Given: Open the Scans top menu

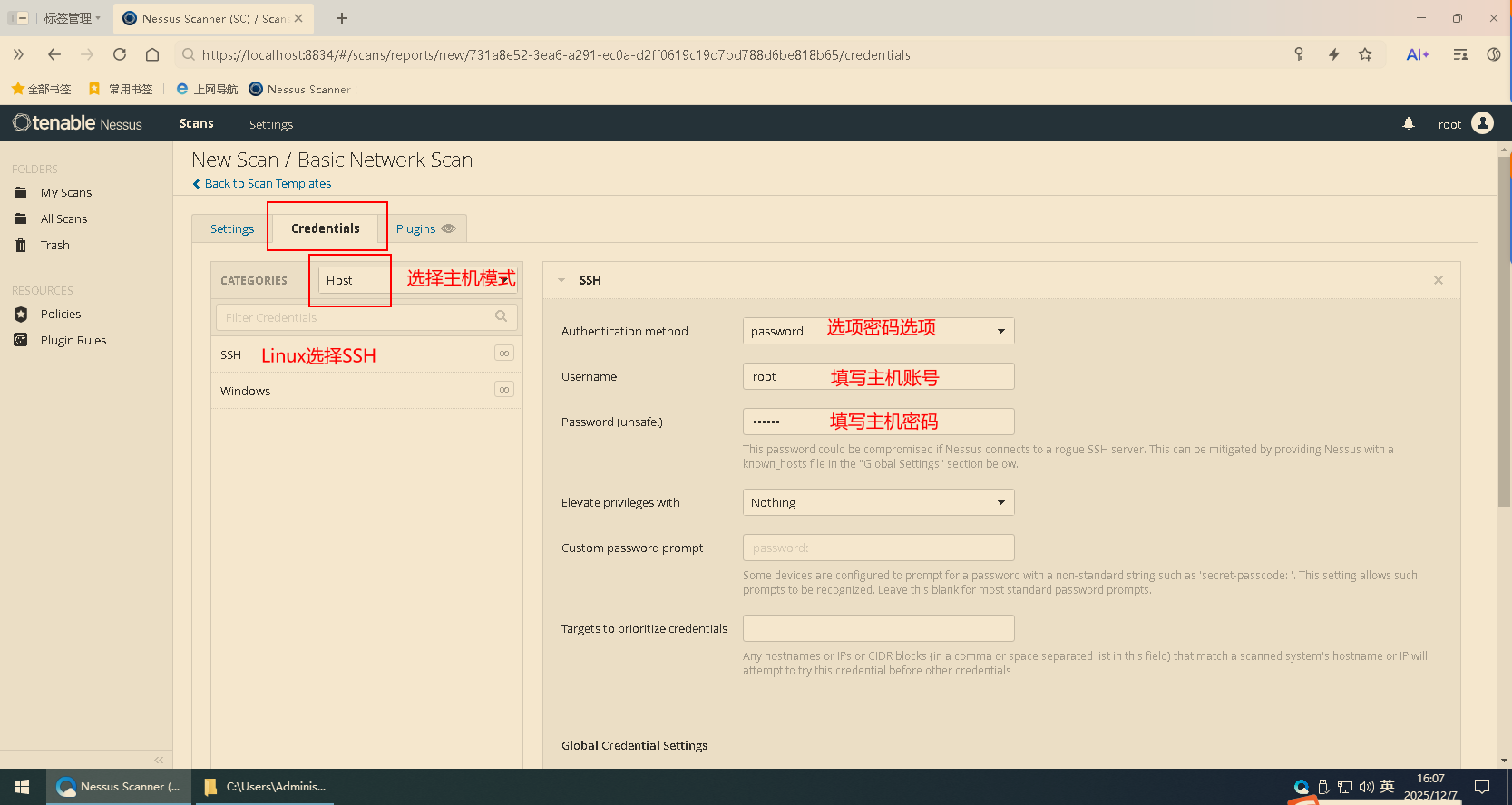Looking at the screenshot, I should click(x=196, y=123).
